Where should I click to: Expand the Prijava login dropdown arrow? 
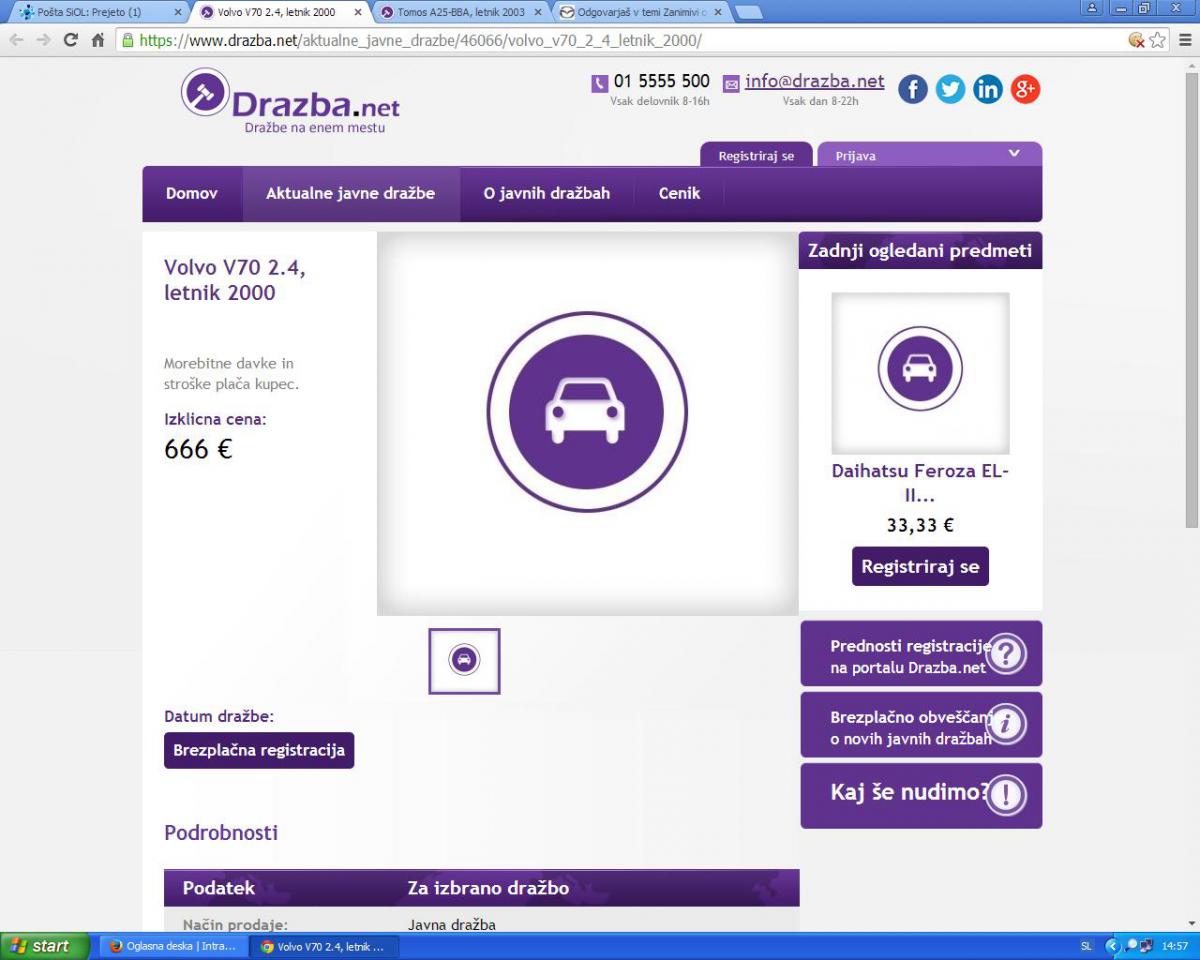tap(1014, 153)
